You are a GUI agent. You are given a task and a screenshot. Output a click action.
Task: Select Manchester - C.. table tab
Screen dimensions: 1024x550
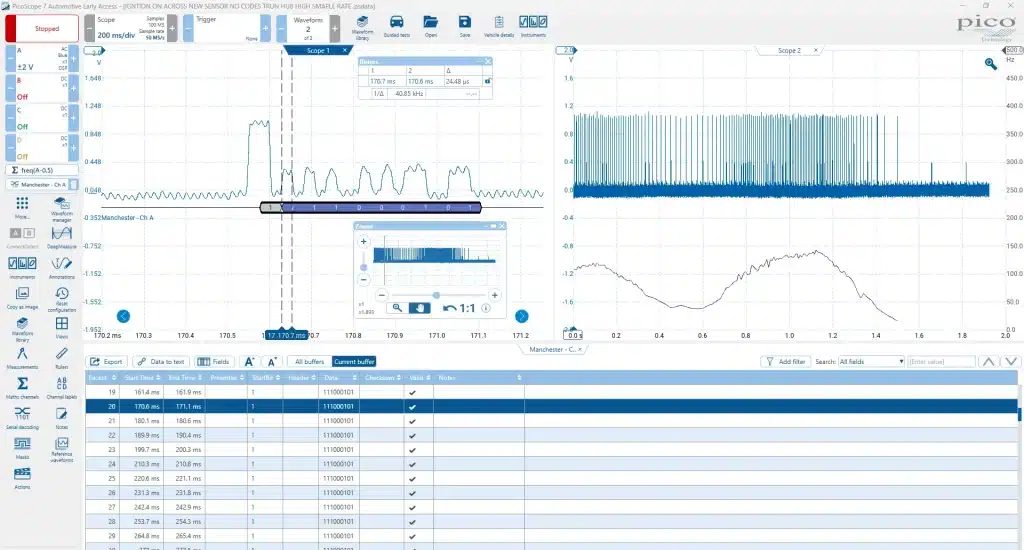pos(552,349)
